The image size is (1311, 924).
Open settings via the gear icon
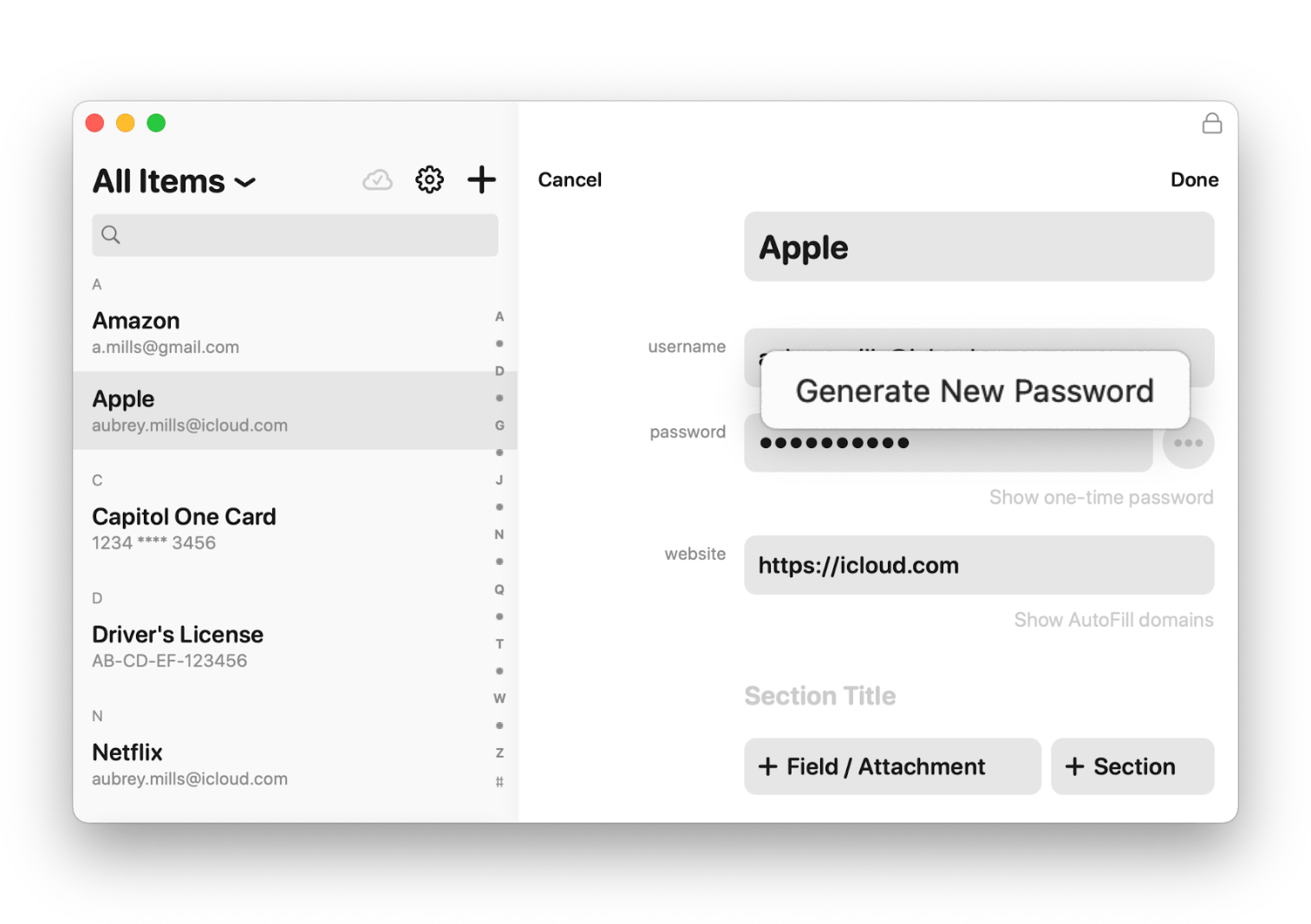click(x=429, y=179)
